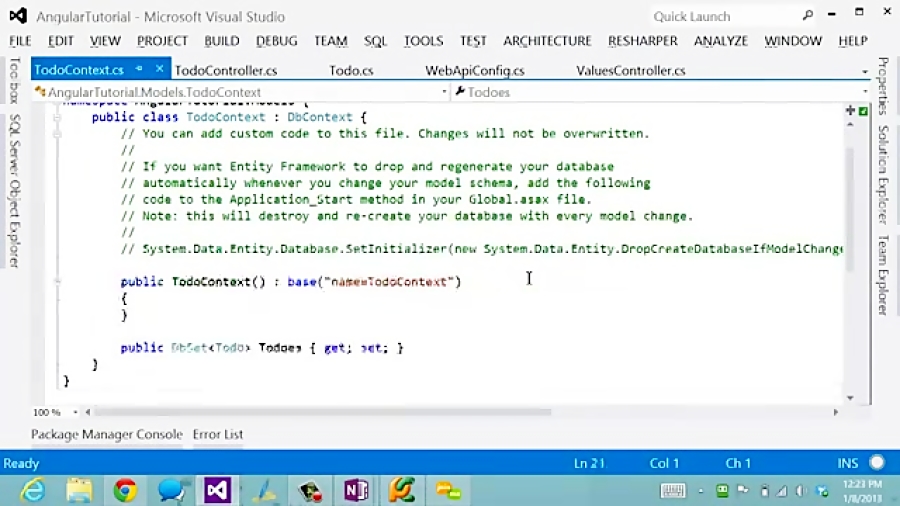Click the volume speaker tray icon
Image resolution: width=900 pixels, height=506 pixels.
801,491
